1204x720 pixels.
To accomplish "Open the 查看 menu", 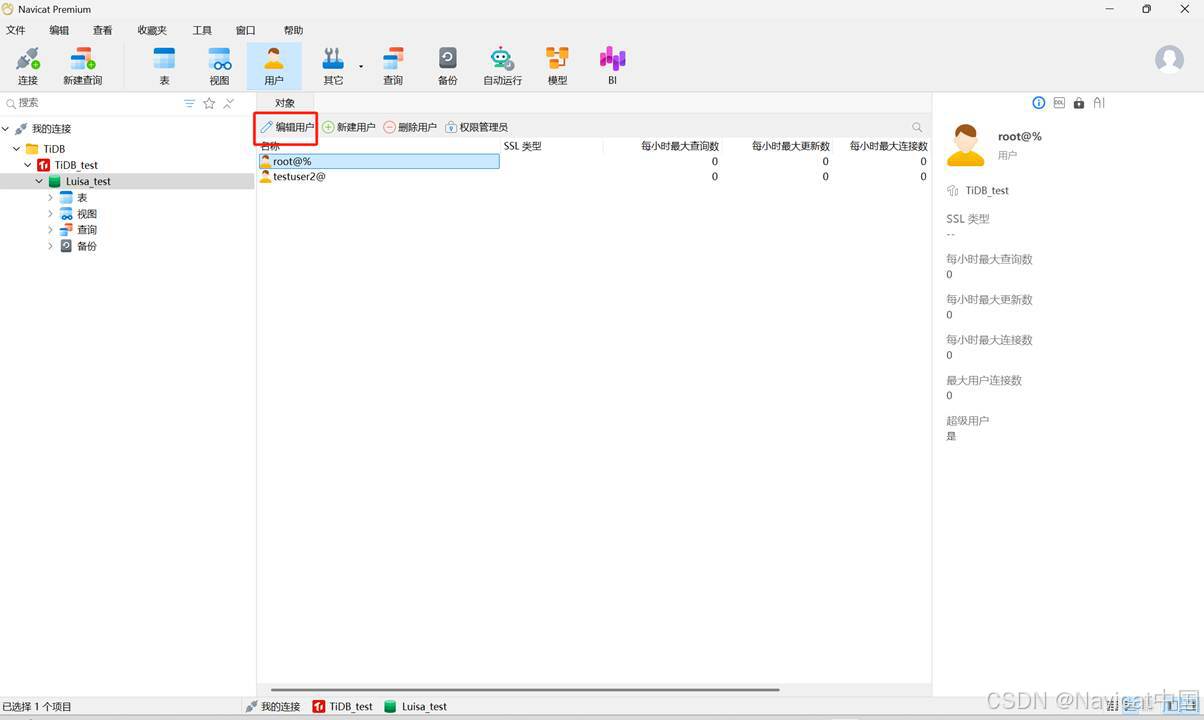I will point(102,30).
